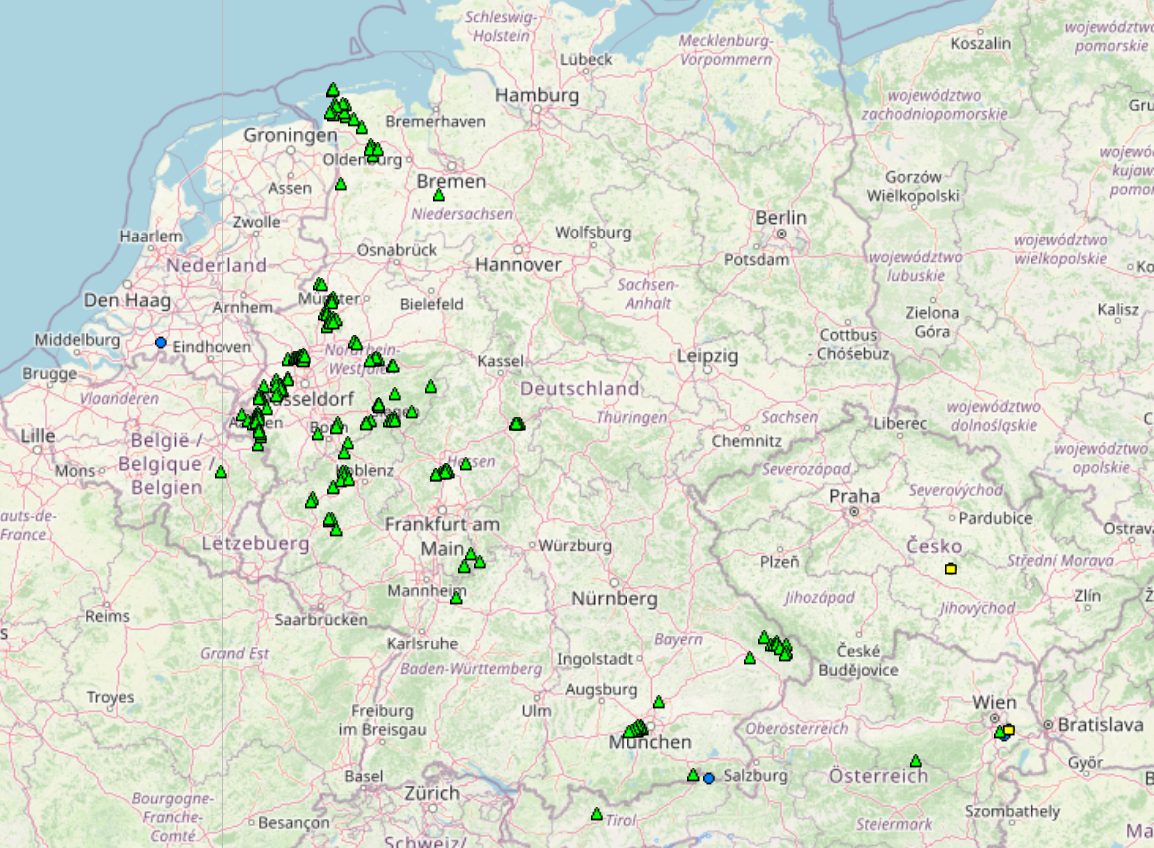This screenshot has width=1154, height=848.
Task: Click the Berlin city label
Action: tap(781, 217)
